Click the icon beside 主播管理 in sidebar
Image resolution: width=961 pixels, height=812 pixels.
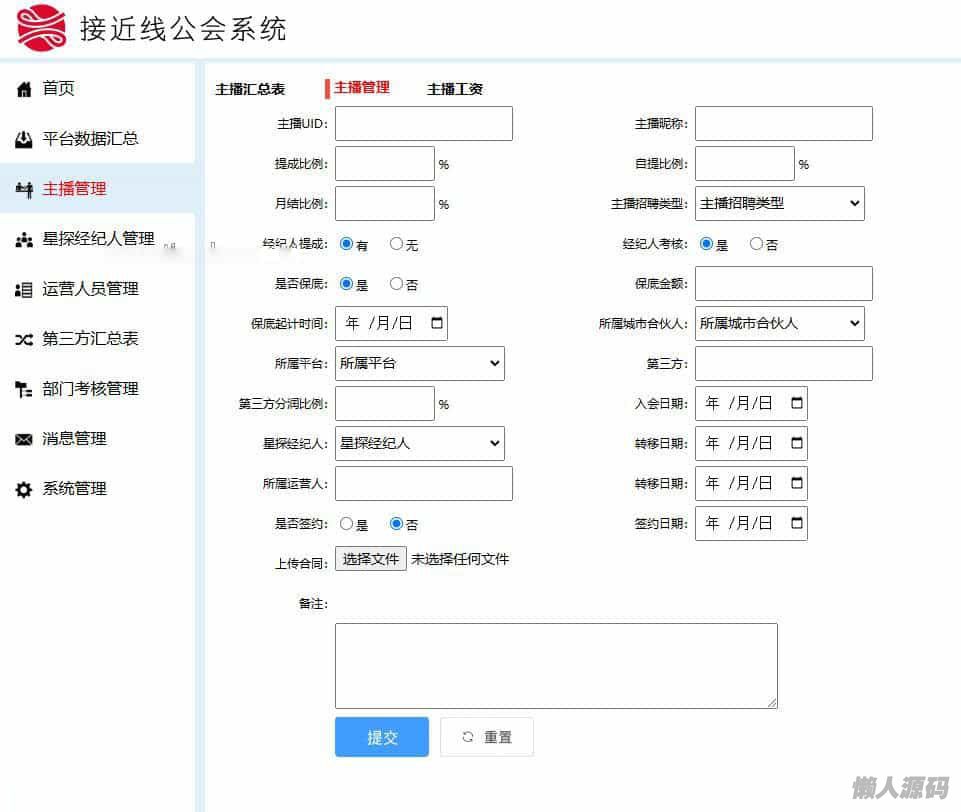(x=24, y=190)
